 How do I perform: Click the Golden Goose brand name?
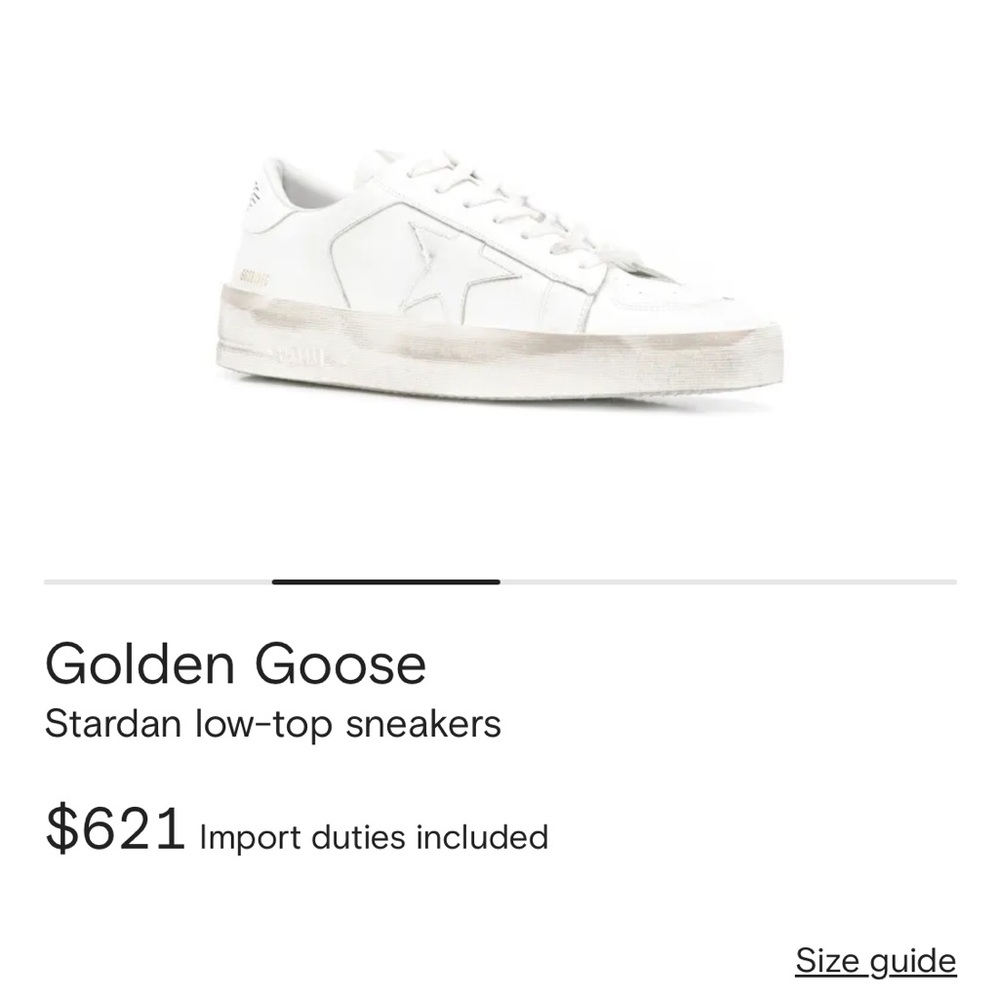[x=235, y=665]
